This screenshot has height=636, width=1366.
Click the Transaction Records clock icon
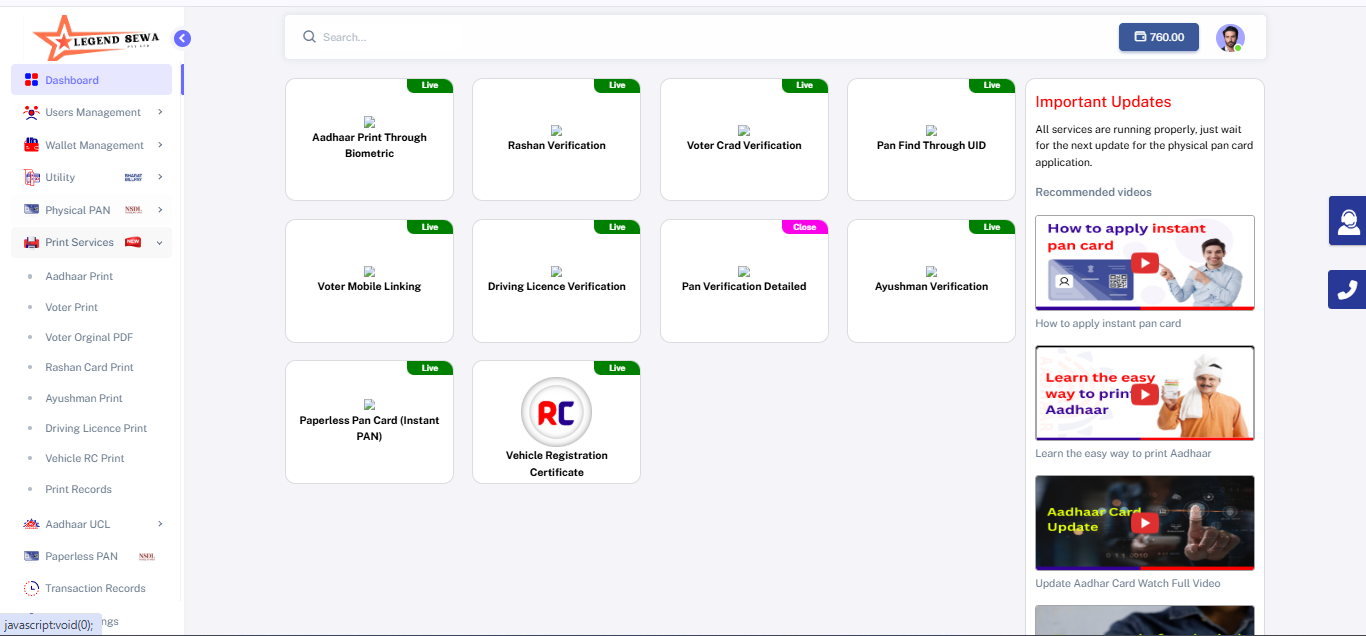(x=31, y=588)
